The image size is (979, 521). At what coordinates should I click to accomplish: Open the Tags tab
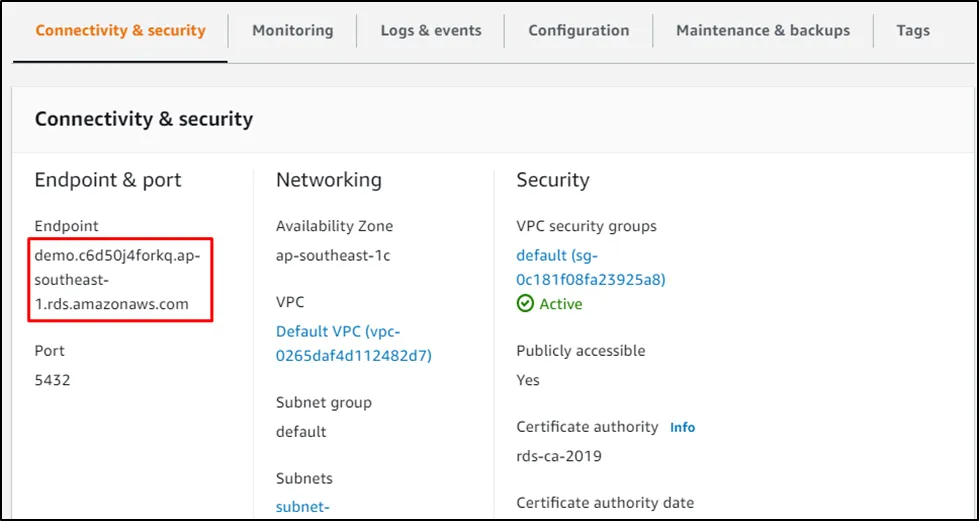(912, 30)
